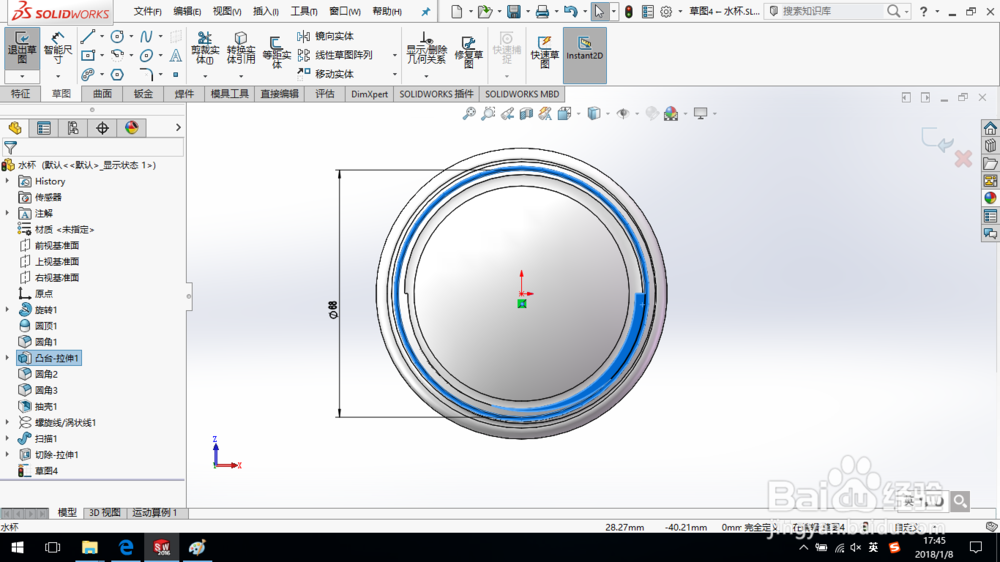This screenshot has height=562, width=1000.
Task: Open the DisplayManager tab icon
Action: 131,128
